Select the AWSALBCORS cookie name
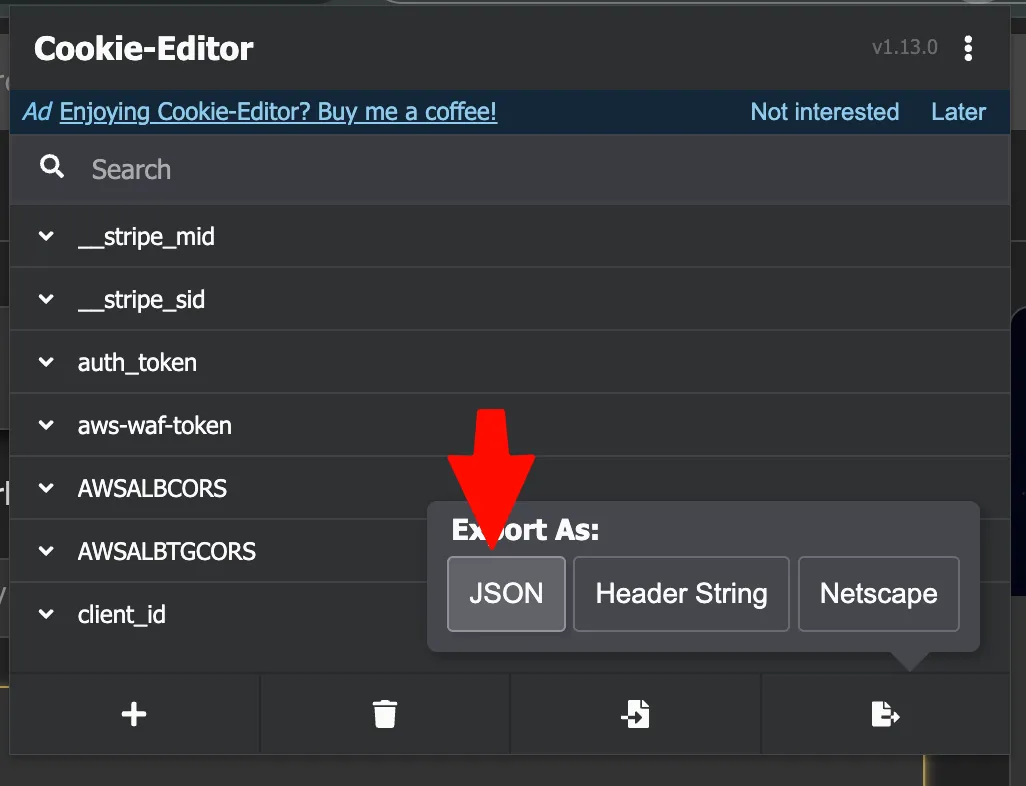 (x=152, y=488)
